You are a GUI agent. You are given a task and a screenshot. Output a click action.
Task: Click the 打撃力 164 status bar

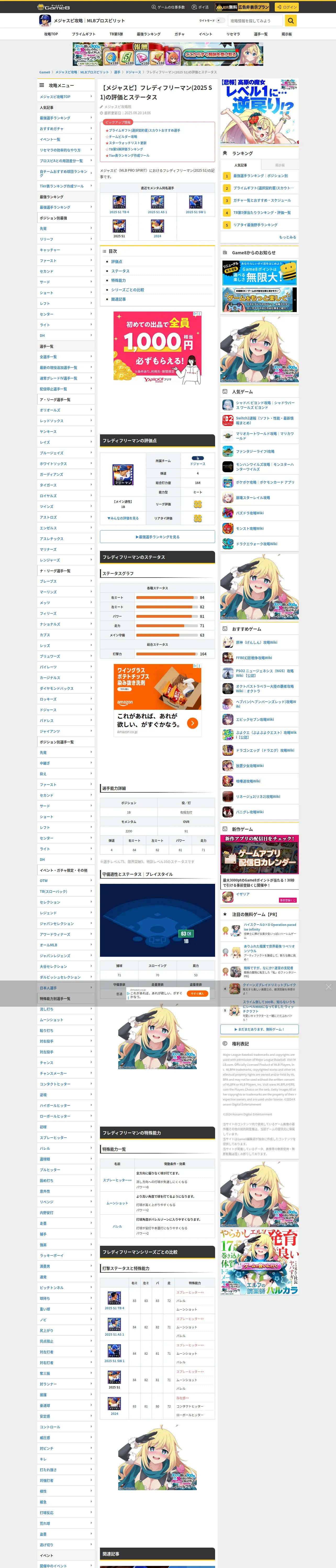[x=167, y=654]
